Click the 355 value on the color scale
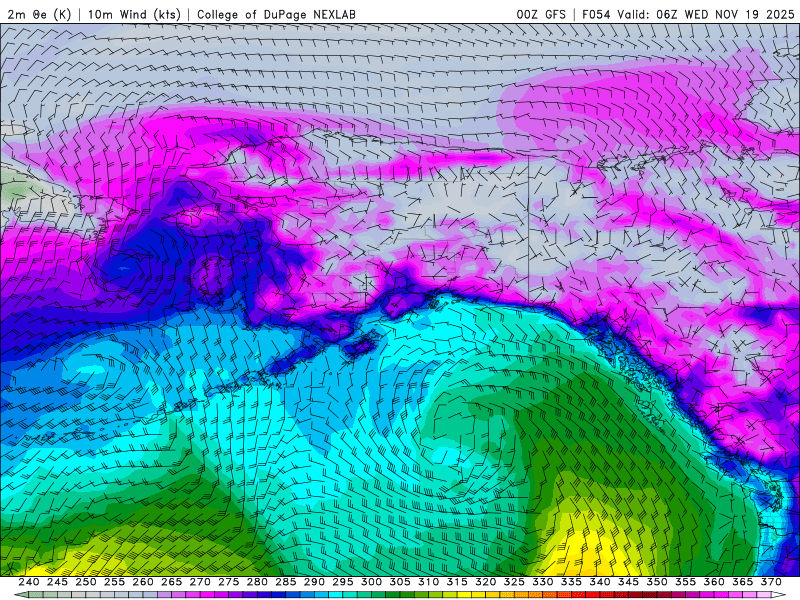Viewport: 800px width, 600px height. point(686,582)
